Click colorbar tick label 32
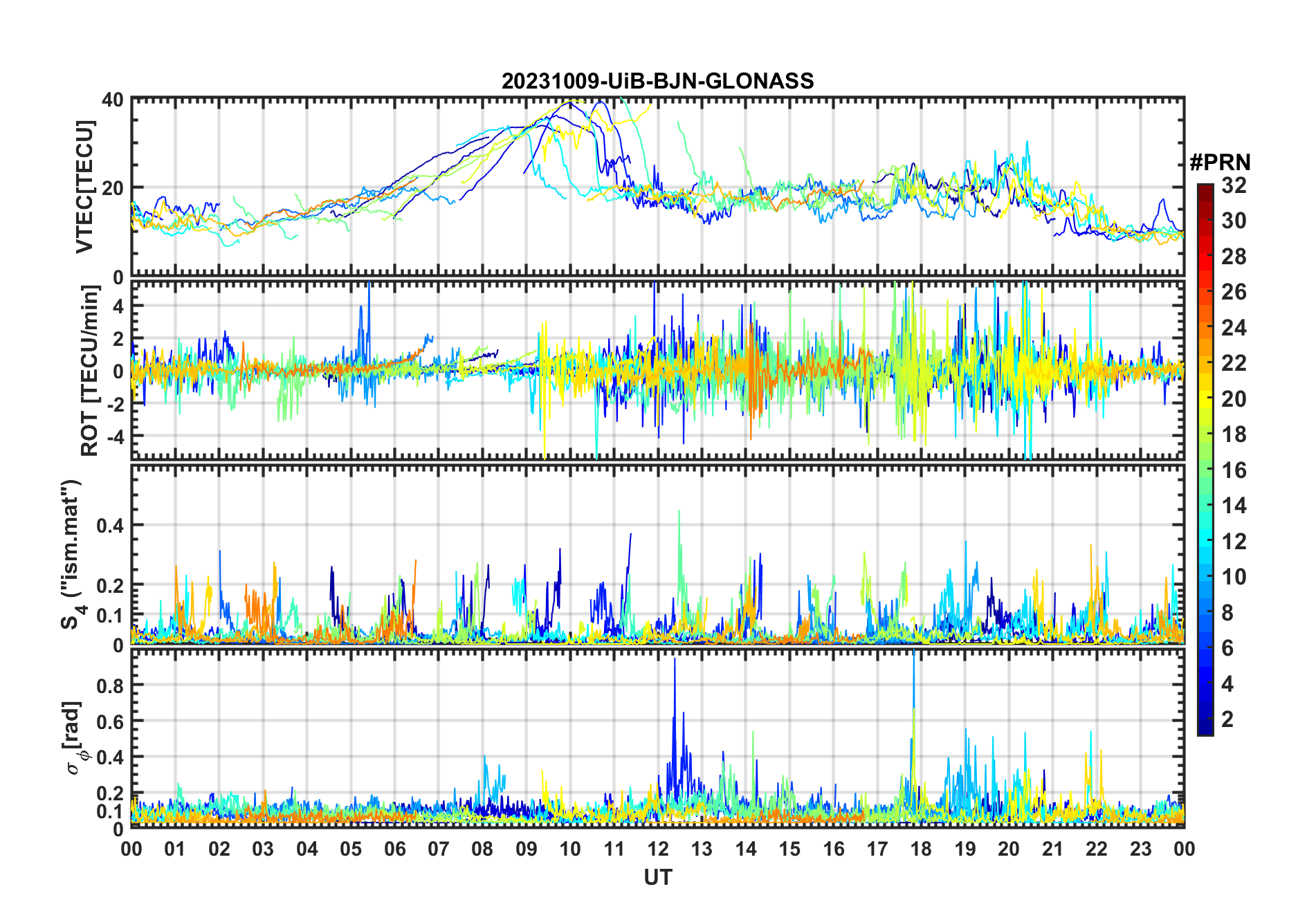1316x920 pixels. (x=1234, y=185)
